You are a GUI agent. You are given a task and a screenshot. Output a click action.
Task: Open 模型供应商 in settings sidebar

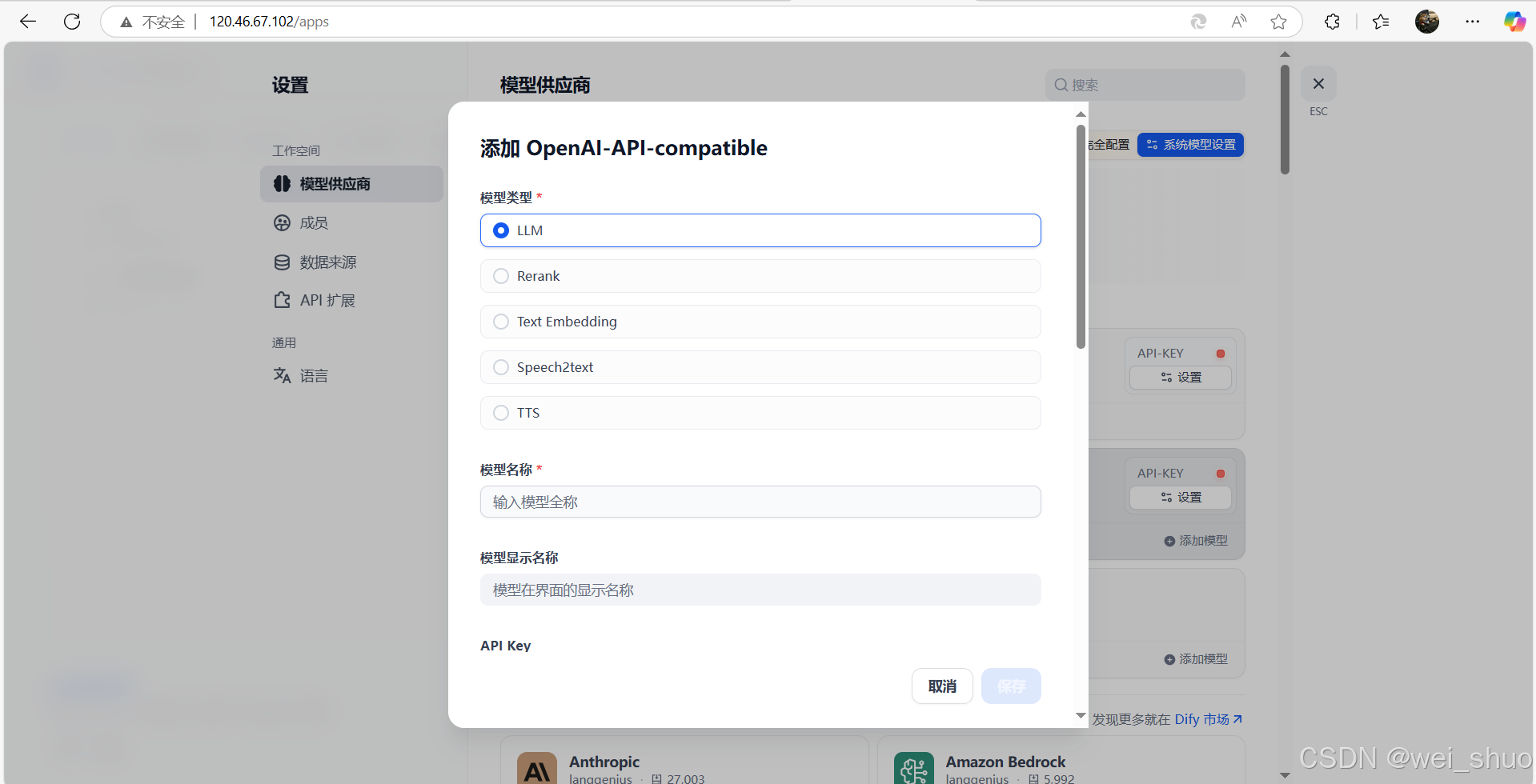(x=351, y=184)
